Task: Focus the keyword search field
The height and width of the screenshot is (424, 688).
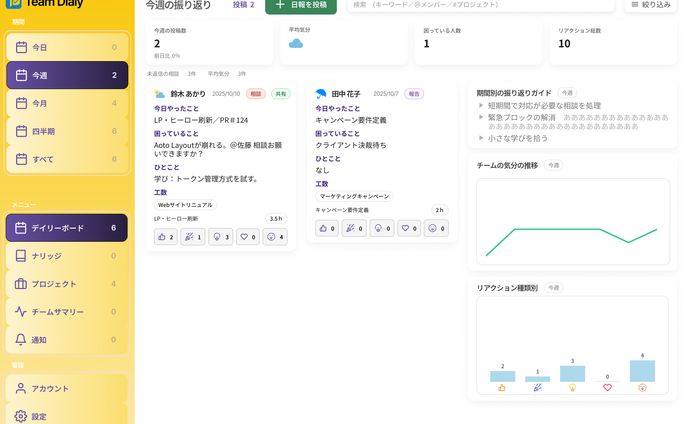Action: tap(481, 5)
